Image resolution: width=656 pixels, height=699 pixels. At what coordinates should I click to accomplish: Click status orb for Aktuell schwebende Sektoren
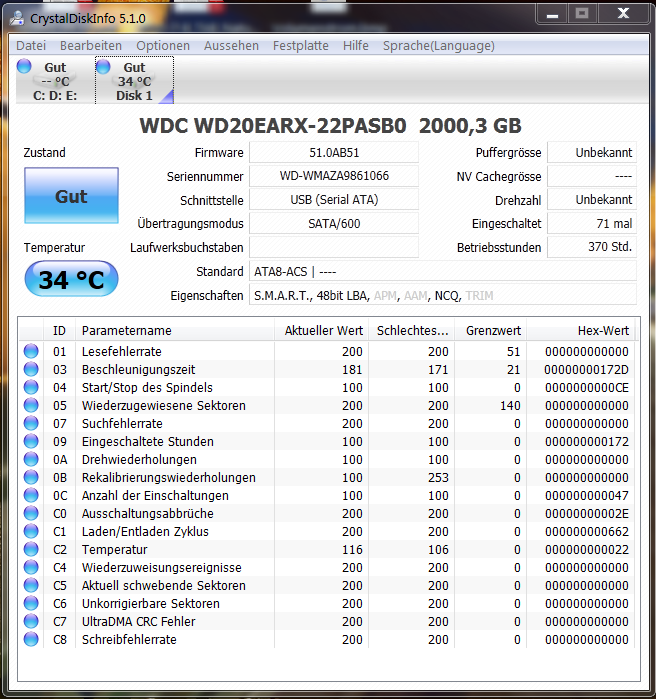pyautogui.click(x=31, y=585)
